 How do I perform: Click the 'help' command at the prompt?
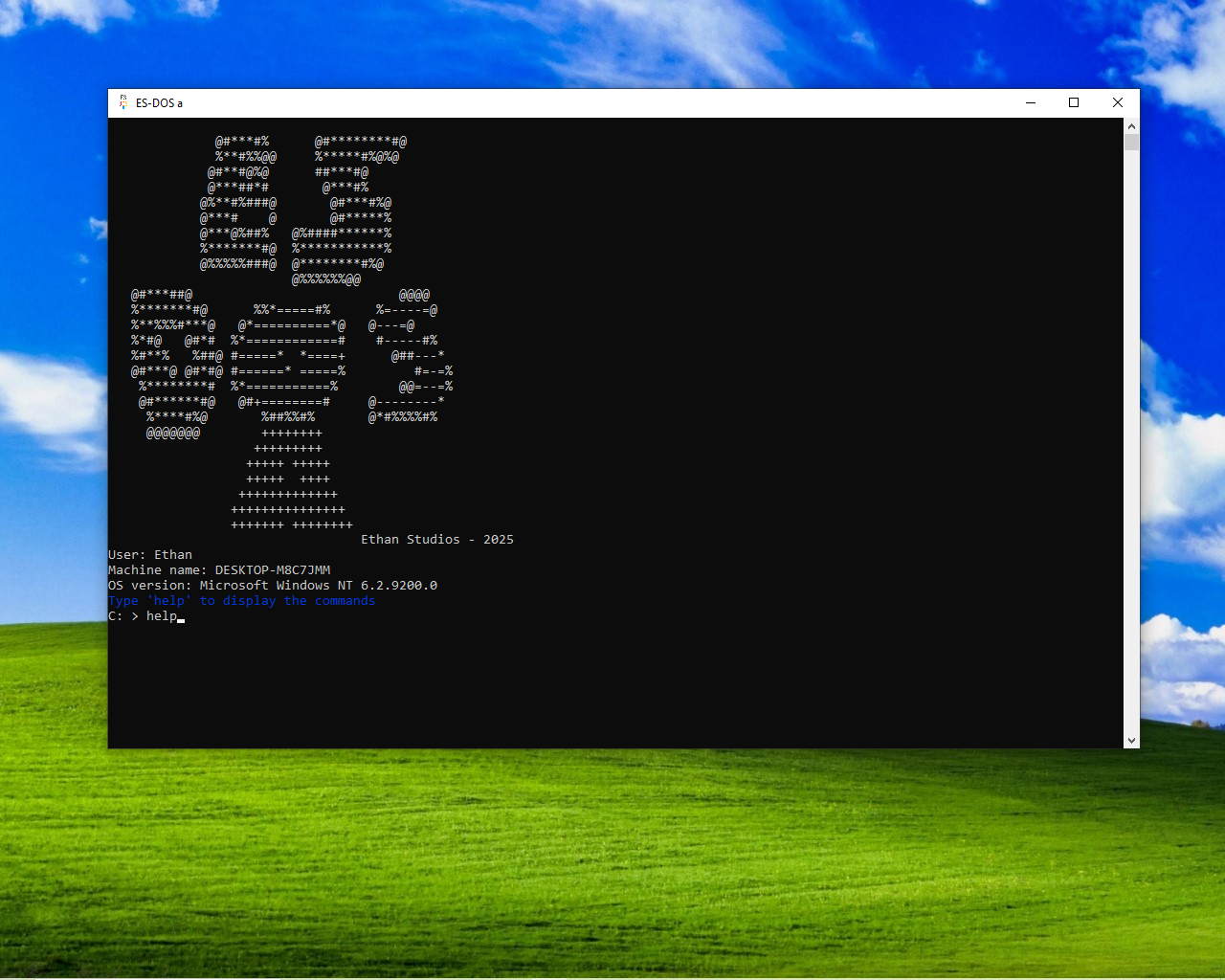click(x=162, y=616)
